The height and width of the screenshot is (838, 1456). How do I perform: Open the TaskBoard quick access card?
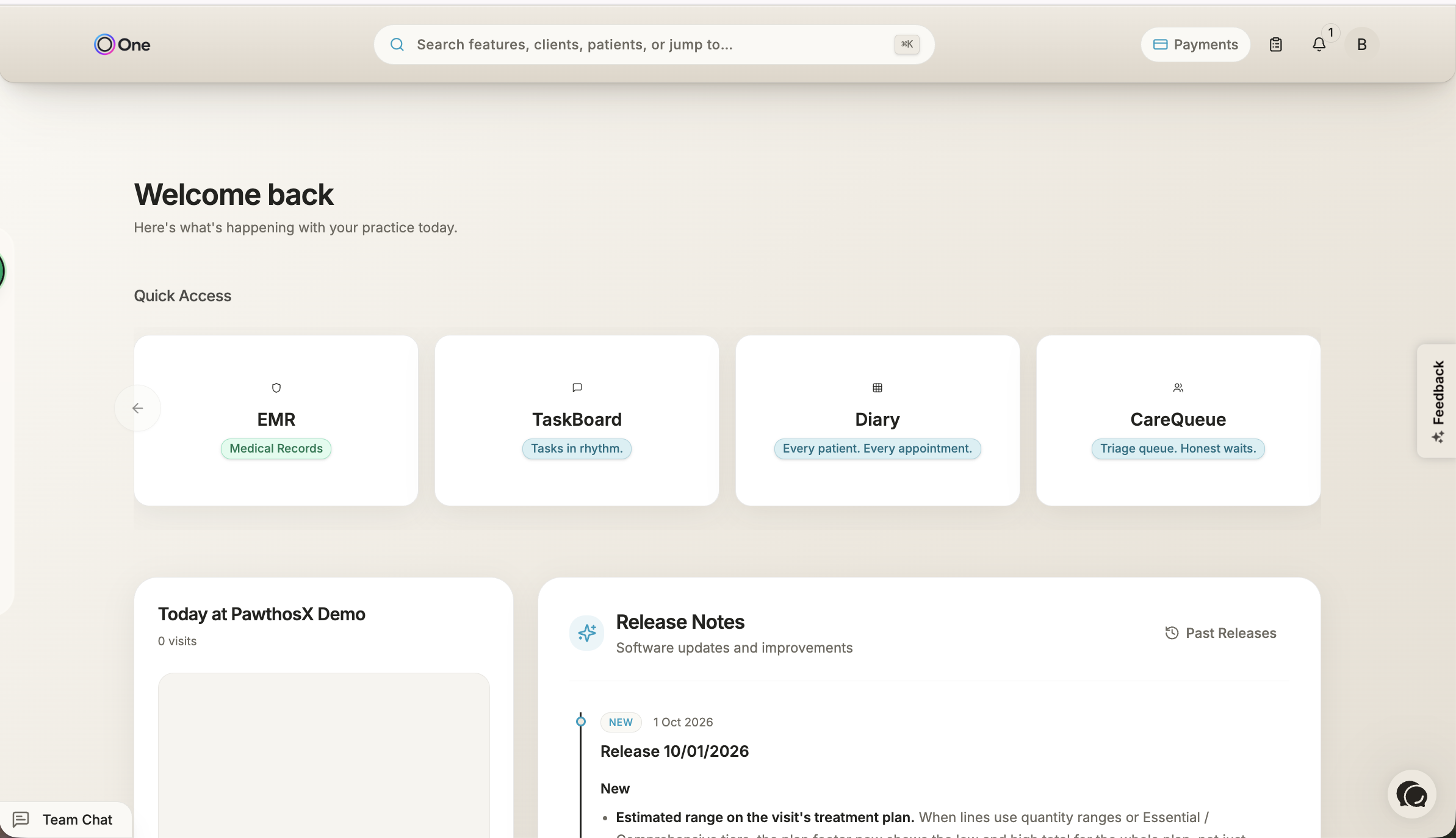point(577,420)
